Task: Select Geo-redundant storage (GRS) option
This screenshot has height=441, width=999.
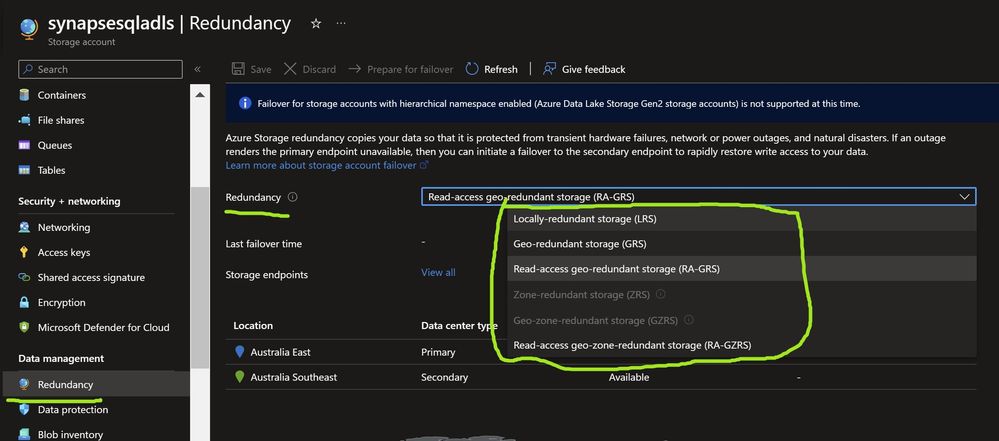Action: [x=742, y=244]
